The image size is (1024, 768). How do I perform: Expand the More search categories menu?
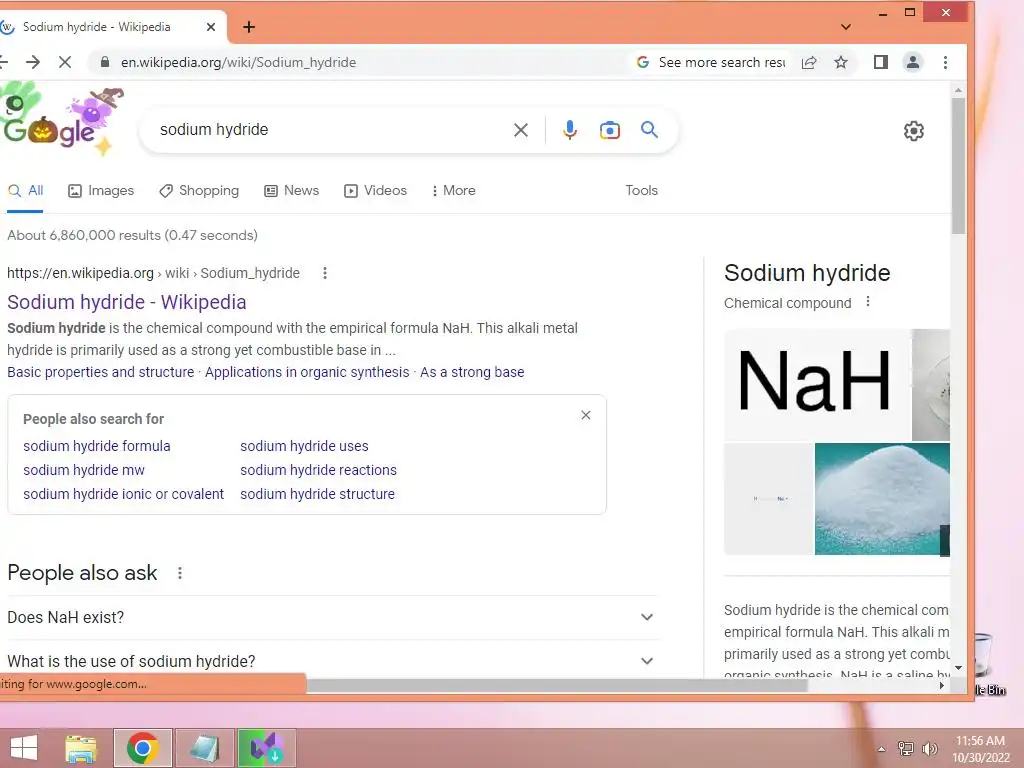pyautogui.click(x=453, y=191)
